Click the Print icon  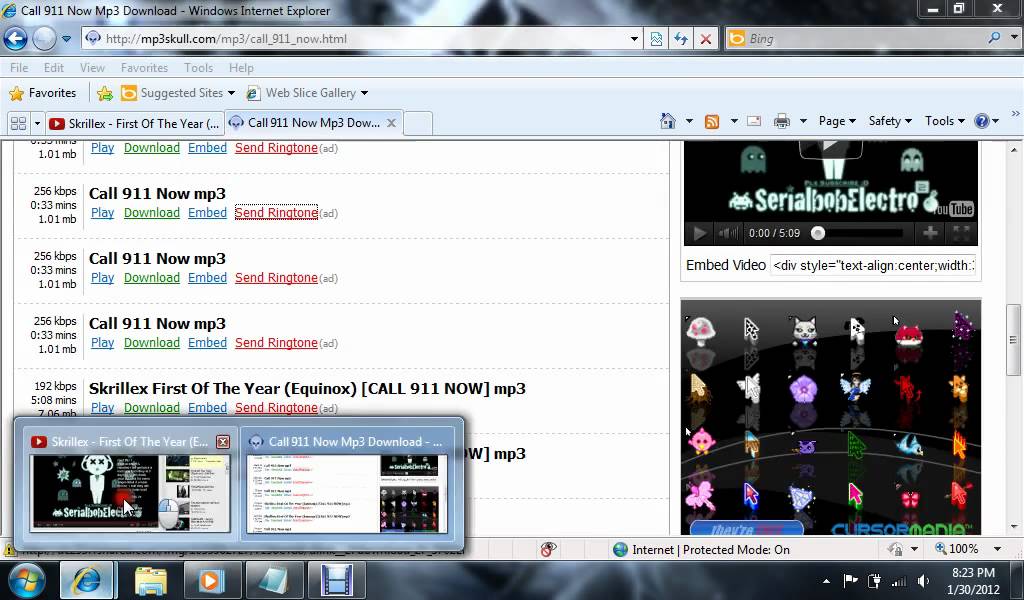[782, 121]
